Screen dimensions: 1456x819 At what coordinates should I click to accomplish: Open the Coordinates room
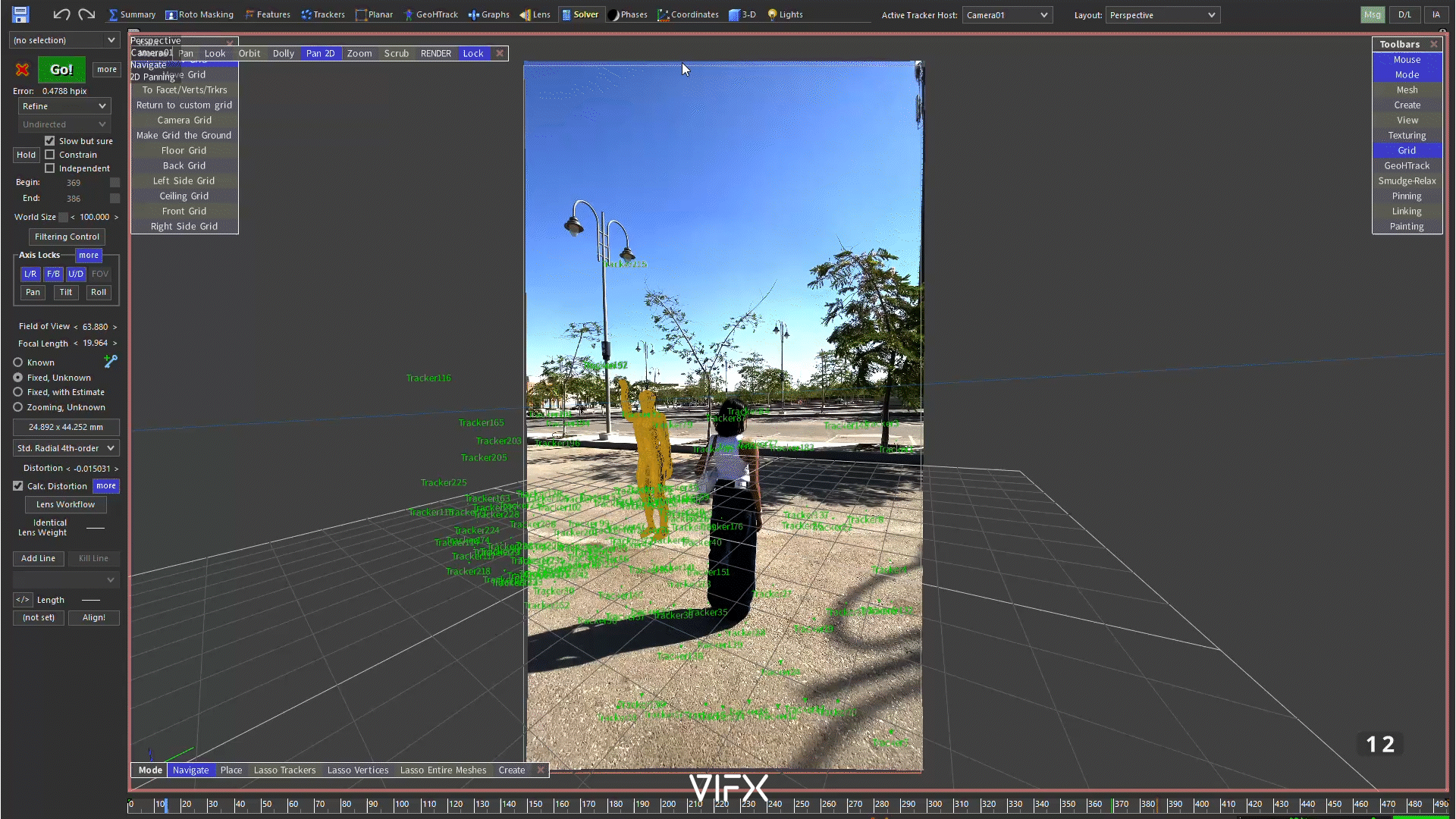click(688, 14)
